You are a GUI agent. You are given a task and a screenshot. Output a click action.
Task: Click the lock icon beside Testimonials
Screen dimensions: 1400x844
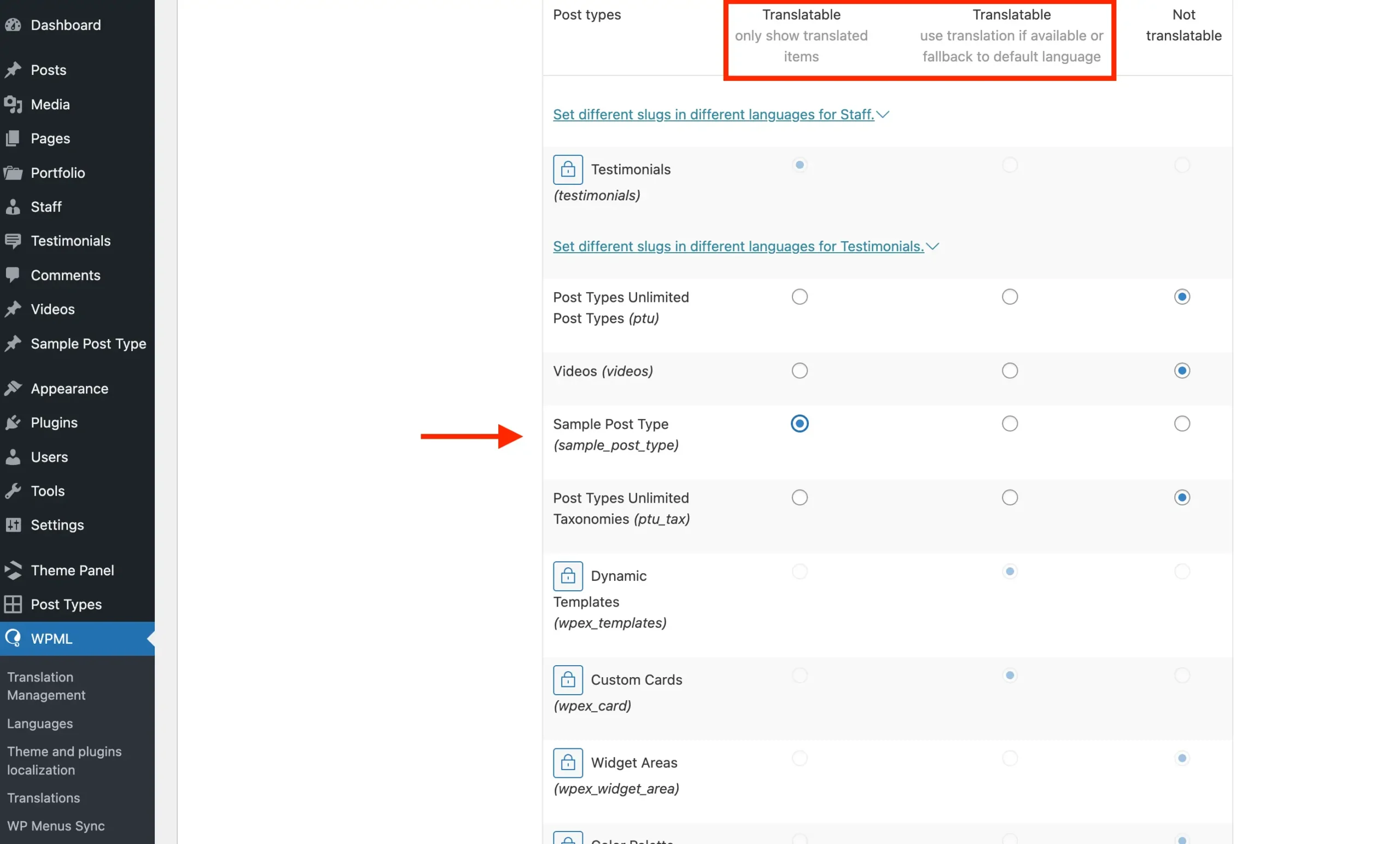(568, 170)
